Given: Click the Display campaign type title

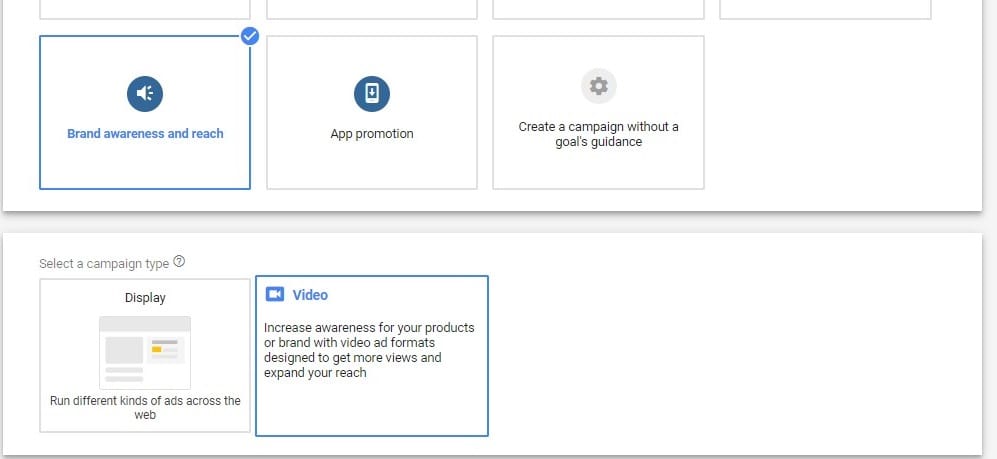Looking at the screenshot, I should 145,297.
